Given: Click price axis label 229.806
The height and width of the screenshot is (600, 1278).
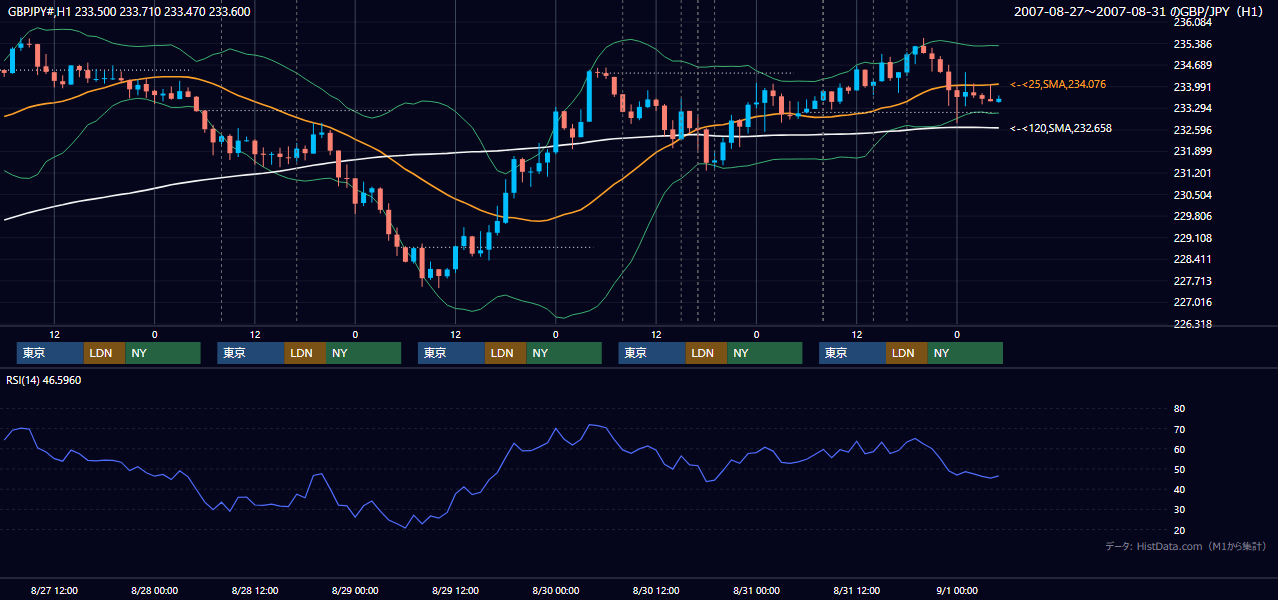Looking at the screenshot, I should pos(1192,216).
